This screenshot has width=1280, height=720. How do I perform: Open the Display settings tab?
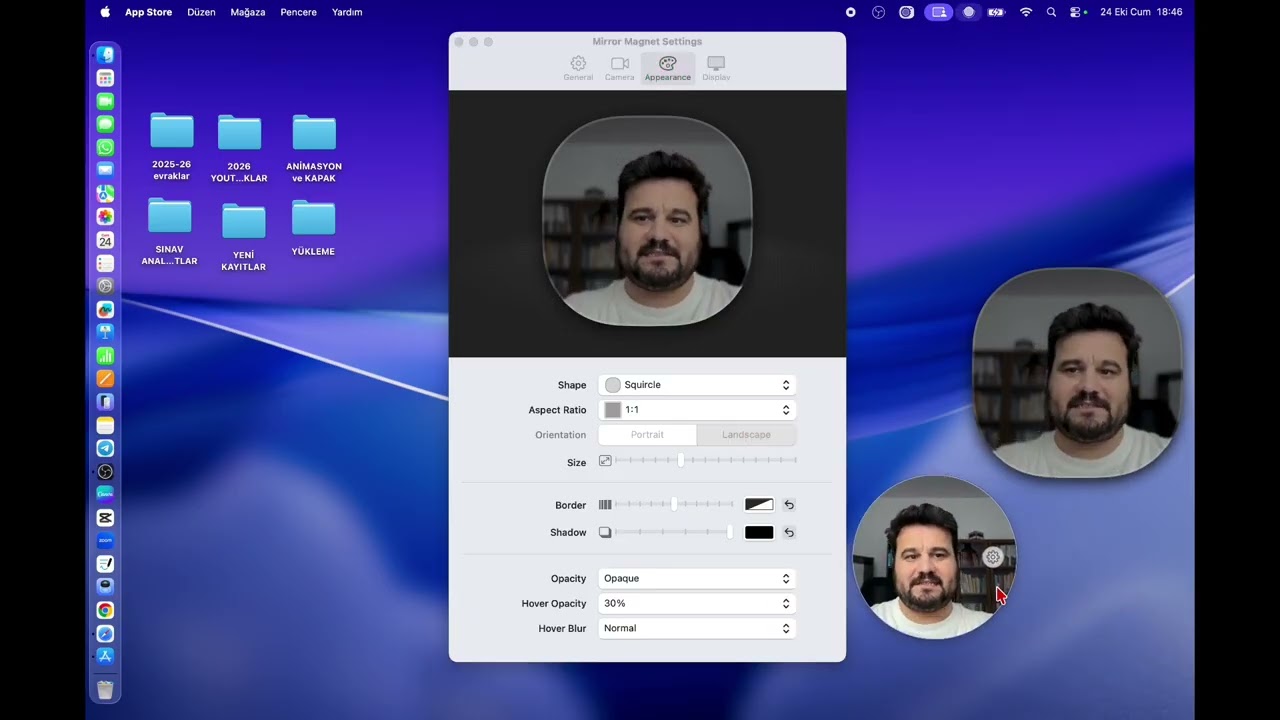click(716, 68)
